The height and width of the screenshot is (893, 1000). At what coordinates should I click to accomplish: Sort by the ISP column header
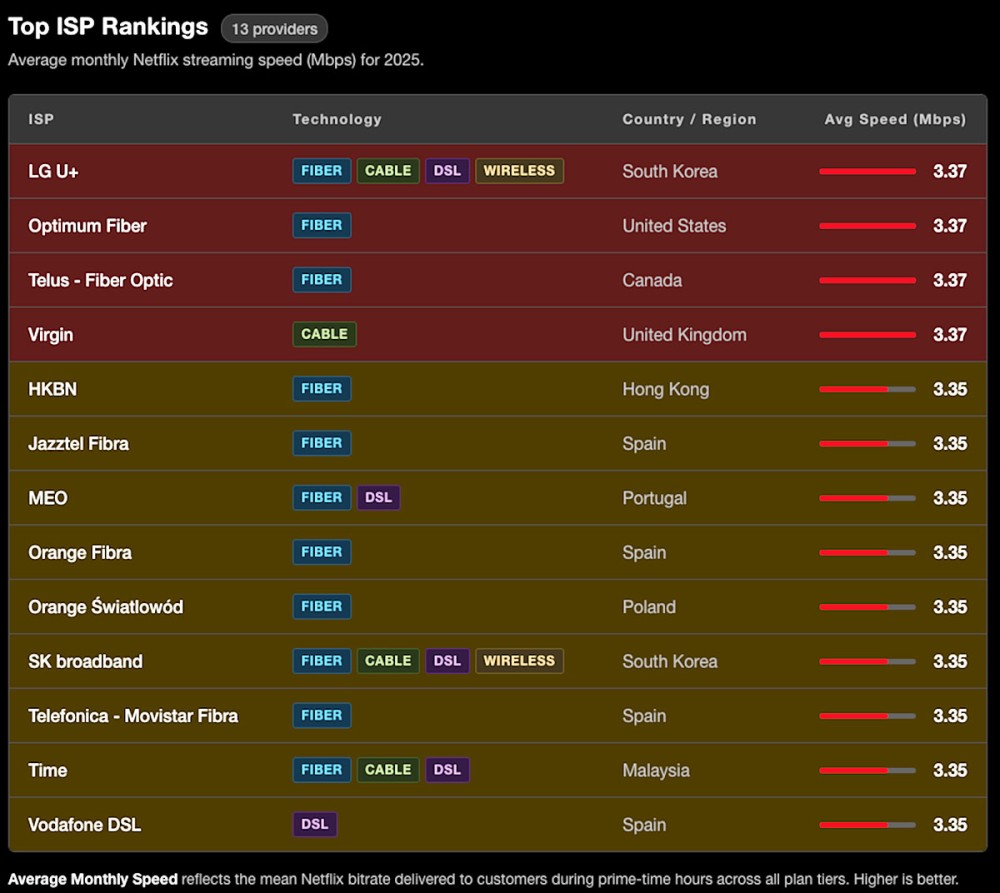(x=41, y=119)
